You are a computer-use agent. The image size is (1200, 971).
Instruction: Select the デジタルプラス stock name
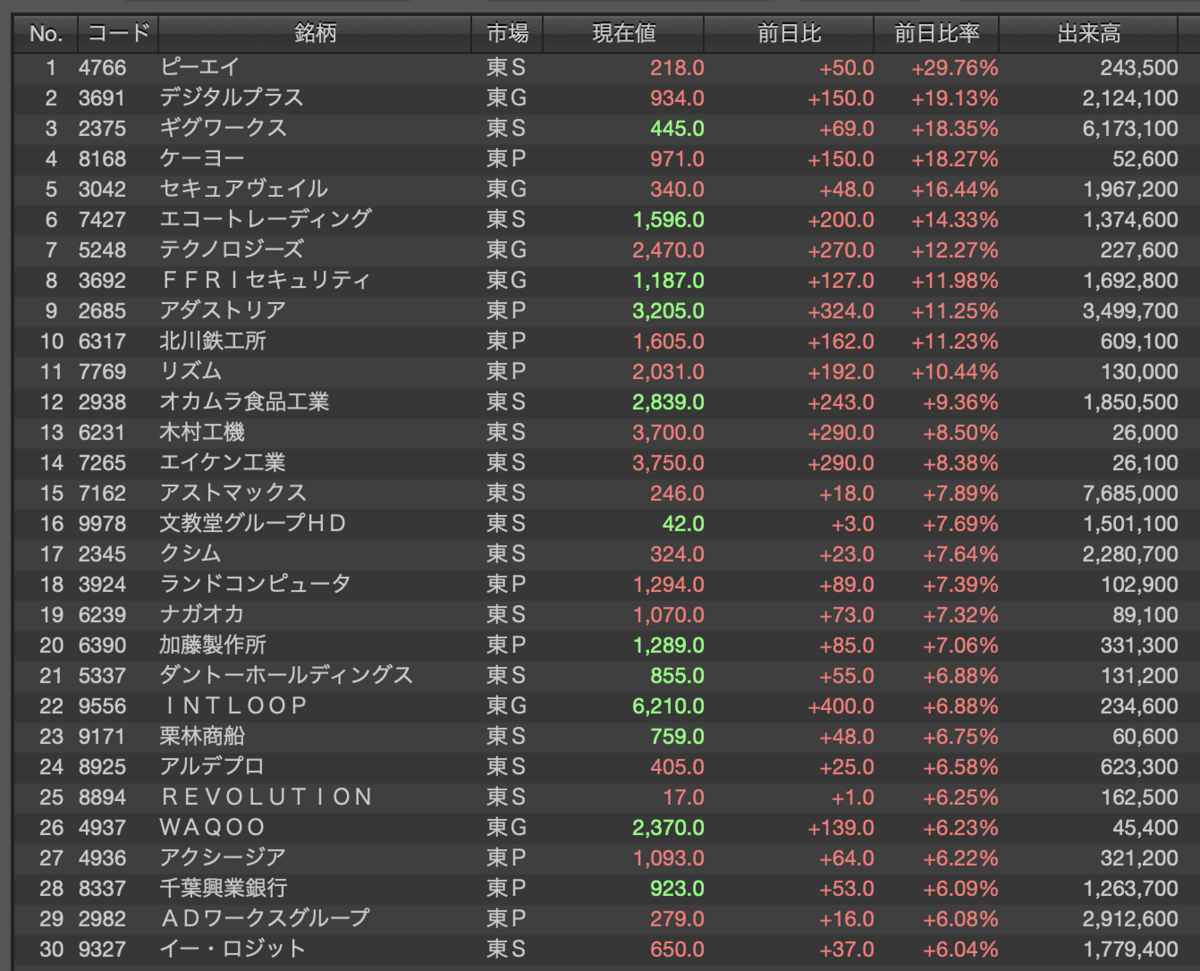tap(232, 98)
